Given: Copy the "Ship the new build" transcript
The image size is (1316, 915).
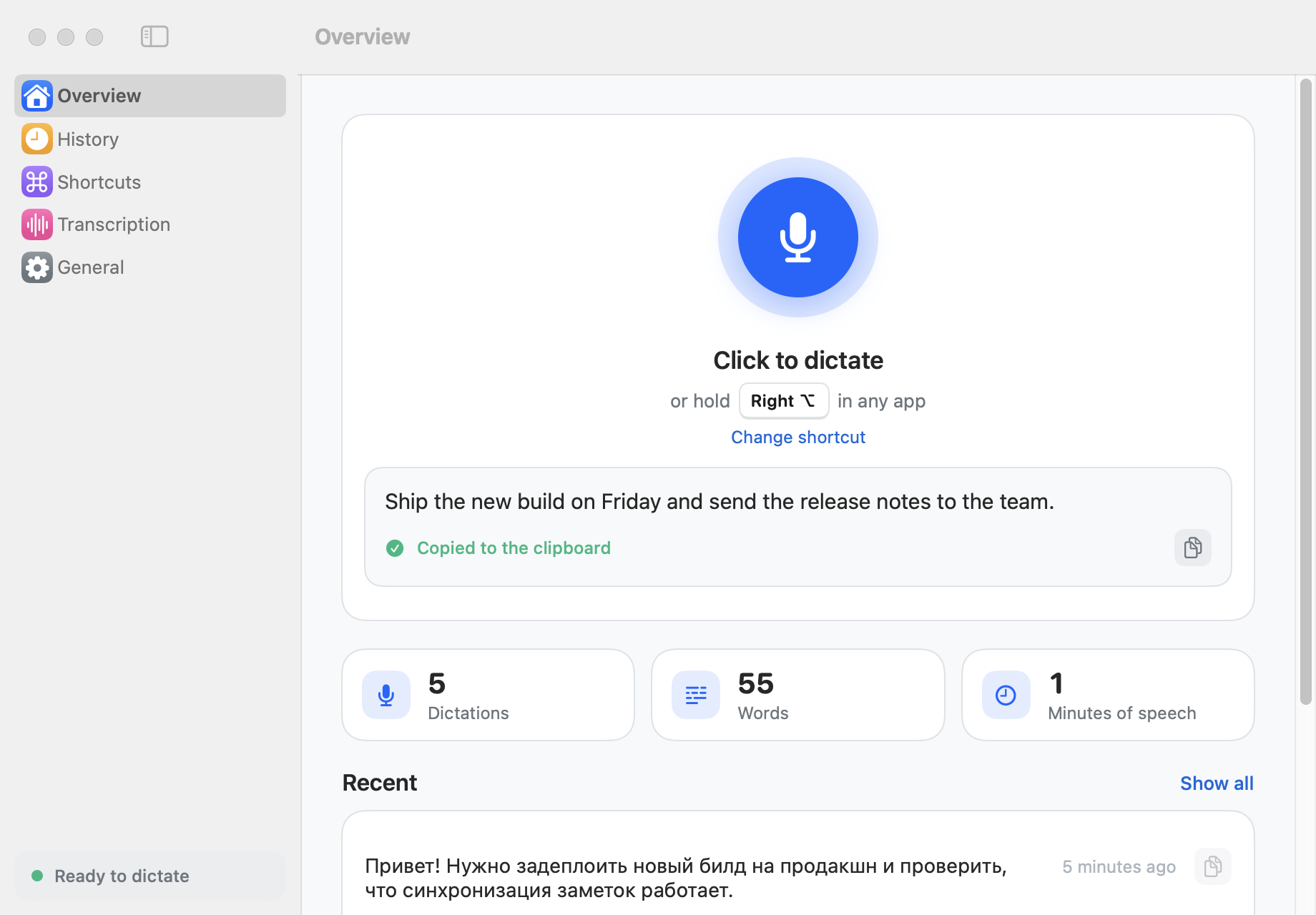Looking at the screenshot, I should coord(1192,548).
